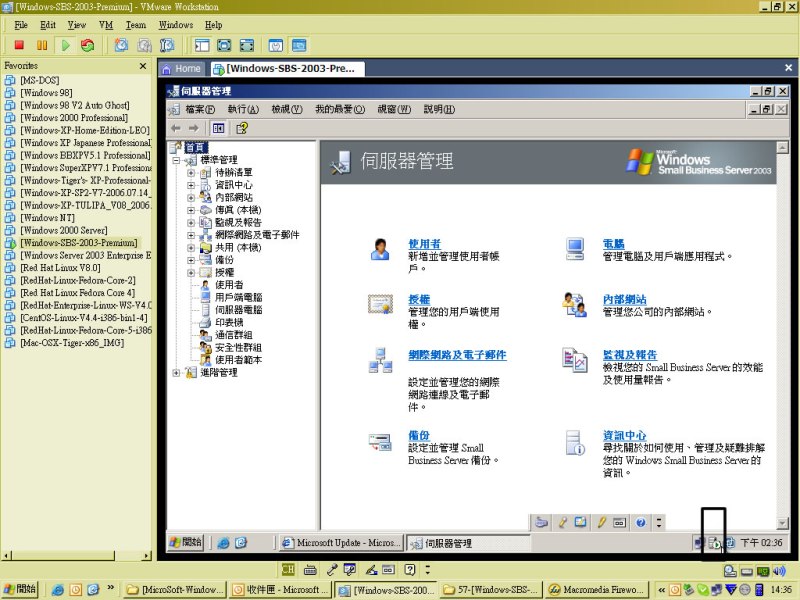800x600 pixels.
Task: Click the guest 開始 Start button
Action: 186,542
